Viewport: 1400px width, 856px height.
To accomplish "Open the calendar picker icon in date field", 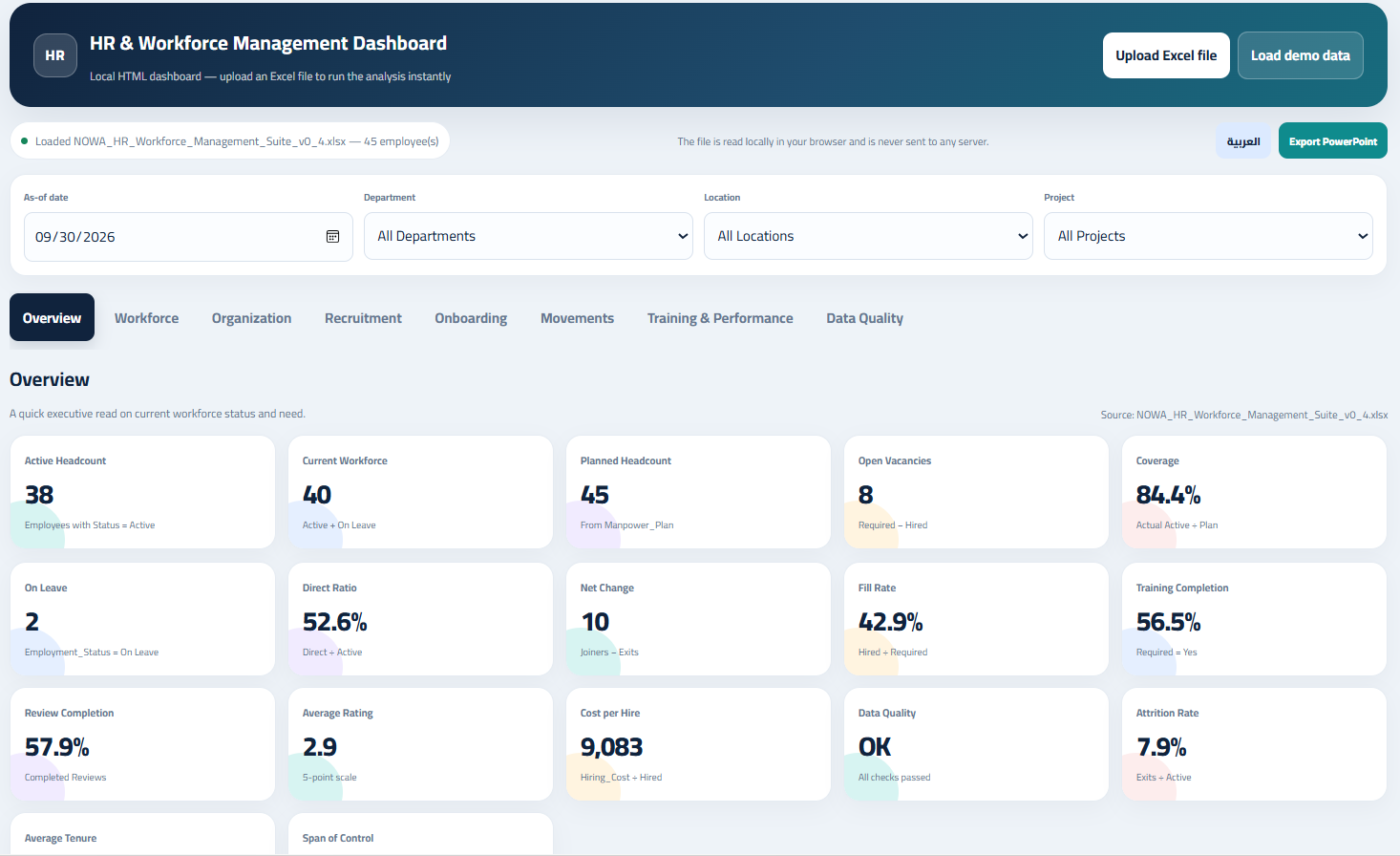I will 332,237.
